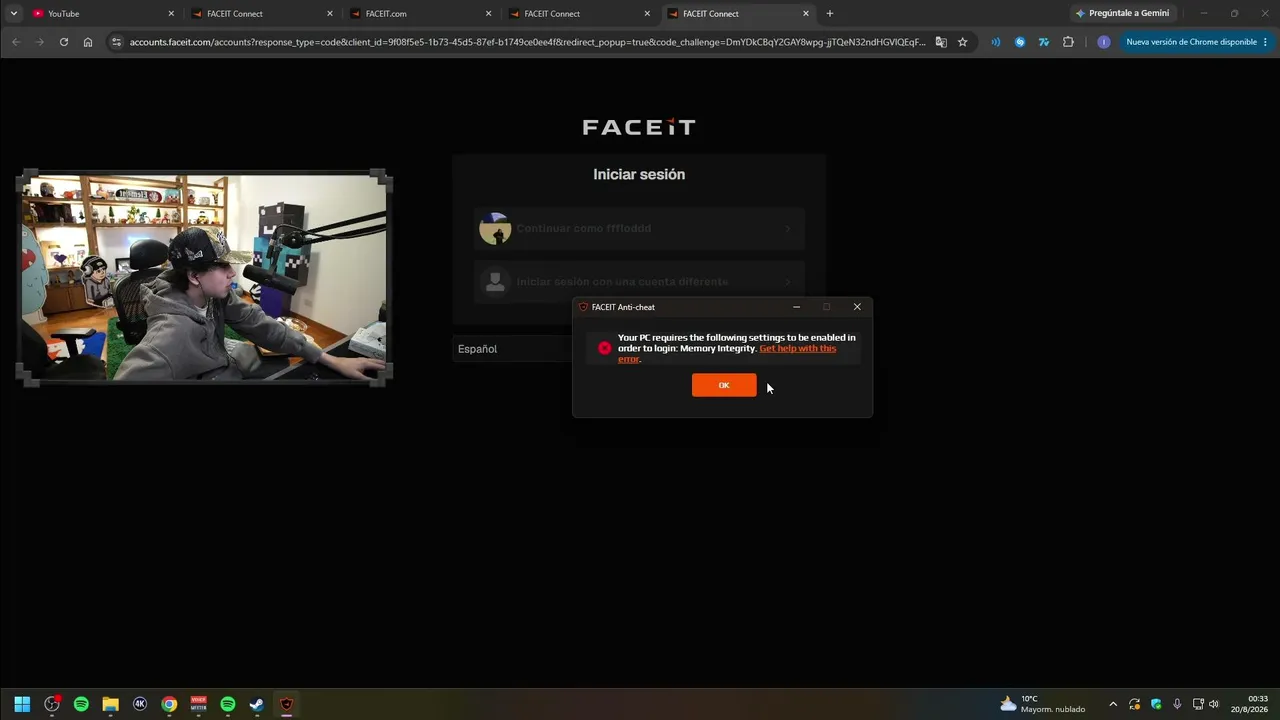This screenshot has height=720, width=1280.
Task: Open 4K Video Downloader from the taskbar
Action: 140,704
